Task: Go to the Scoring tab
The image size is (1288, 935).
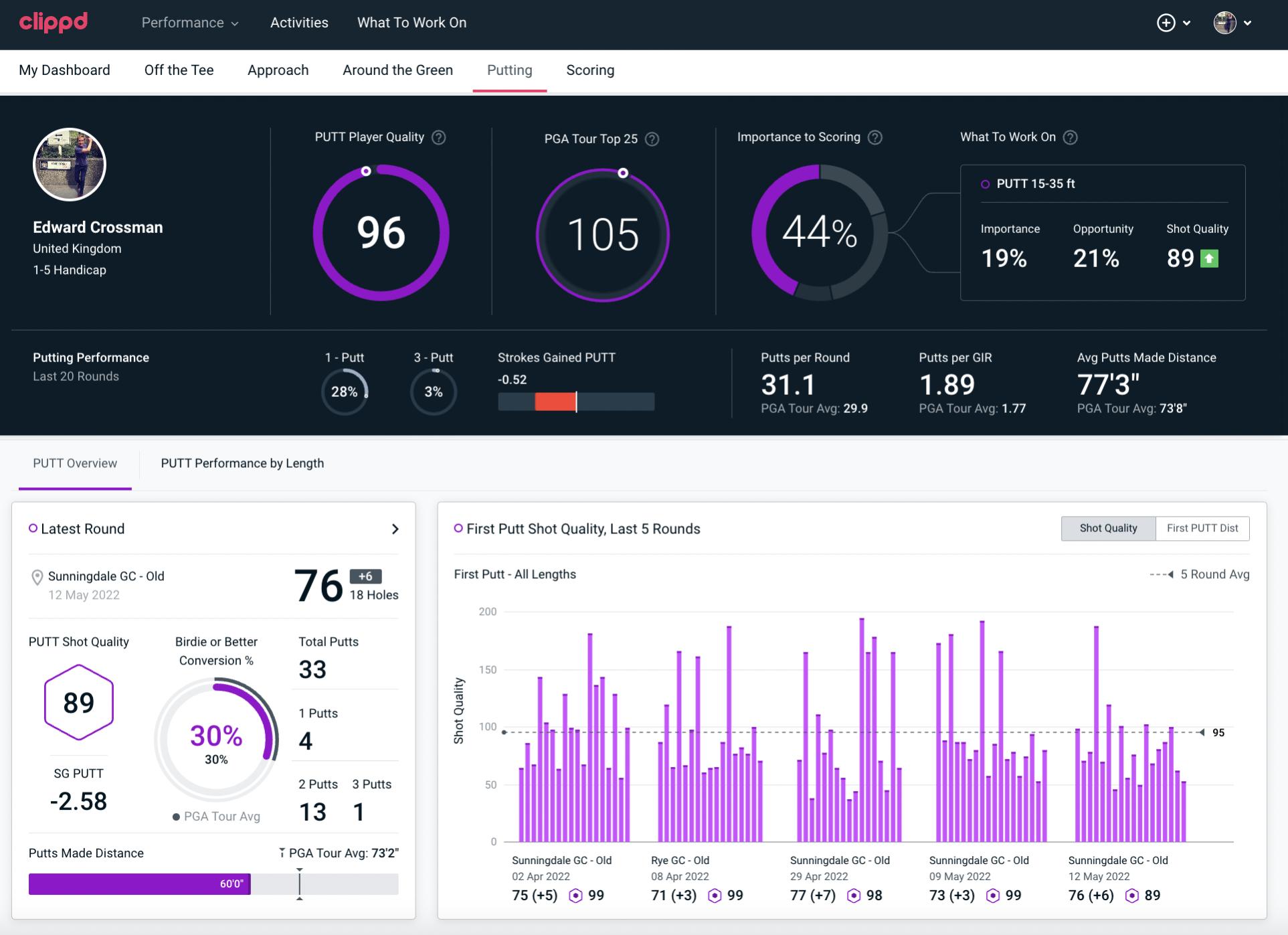Action: click(x=590, y=70)
